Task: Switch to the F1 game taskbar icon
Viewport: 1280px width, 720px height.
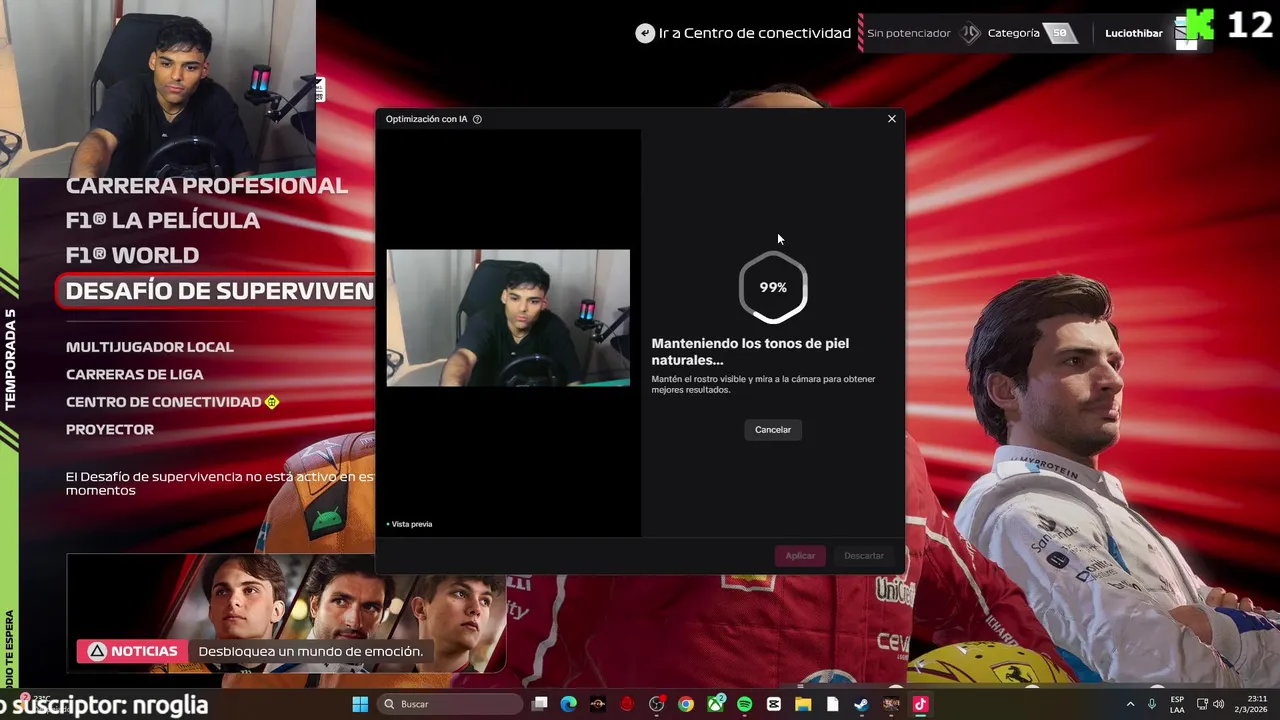Action: pyautogui.click(x=891, y=704)
